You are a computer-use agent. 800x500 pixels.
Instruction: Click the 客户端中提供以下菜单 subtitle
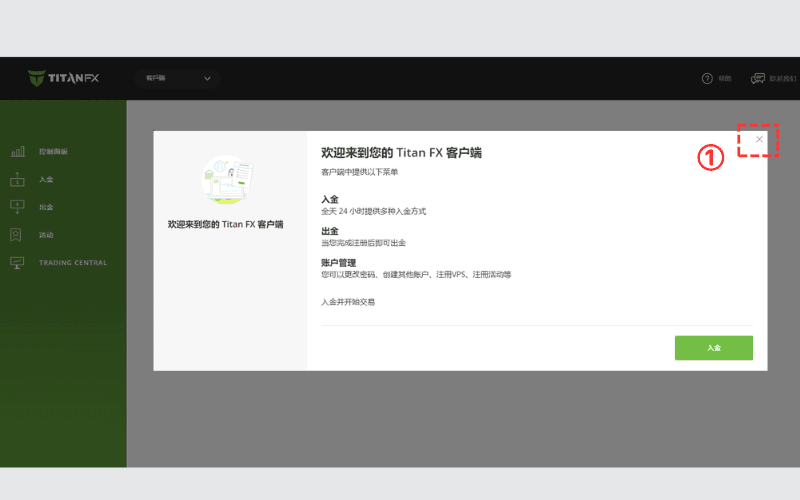coord(359,172)
